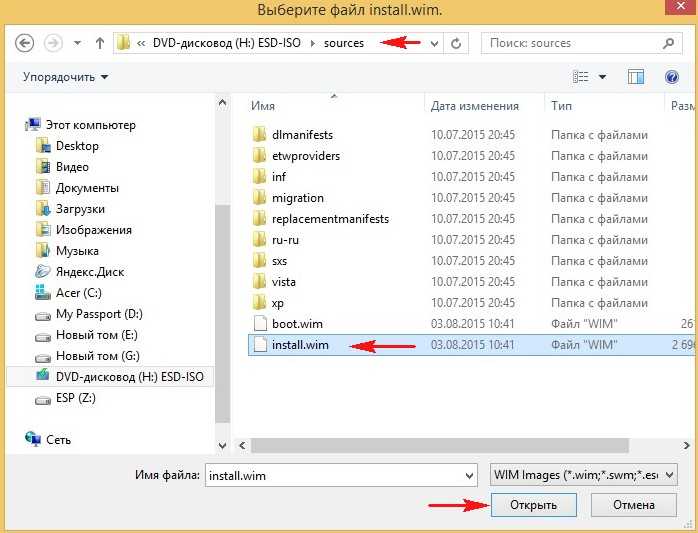Sort by the Дата изменения column
Screen dimensions: 698x533
475,106
